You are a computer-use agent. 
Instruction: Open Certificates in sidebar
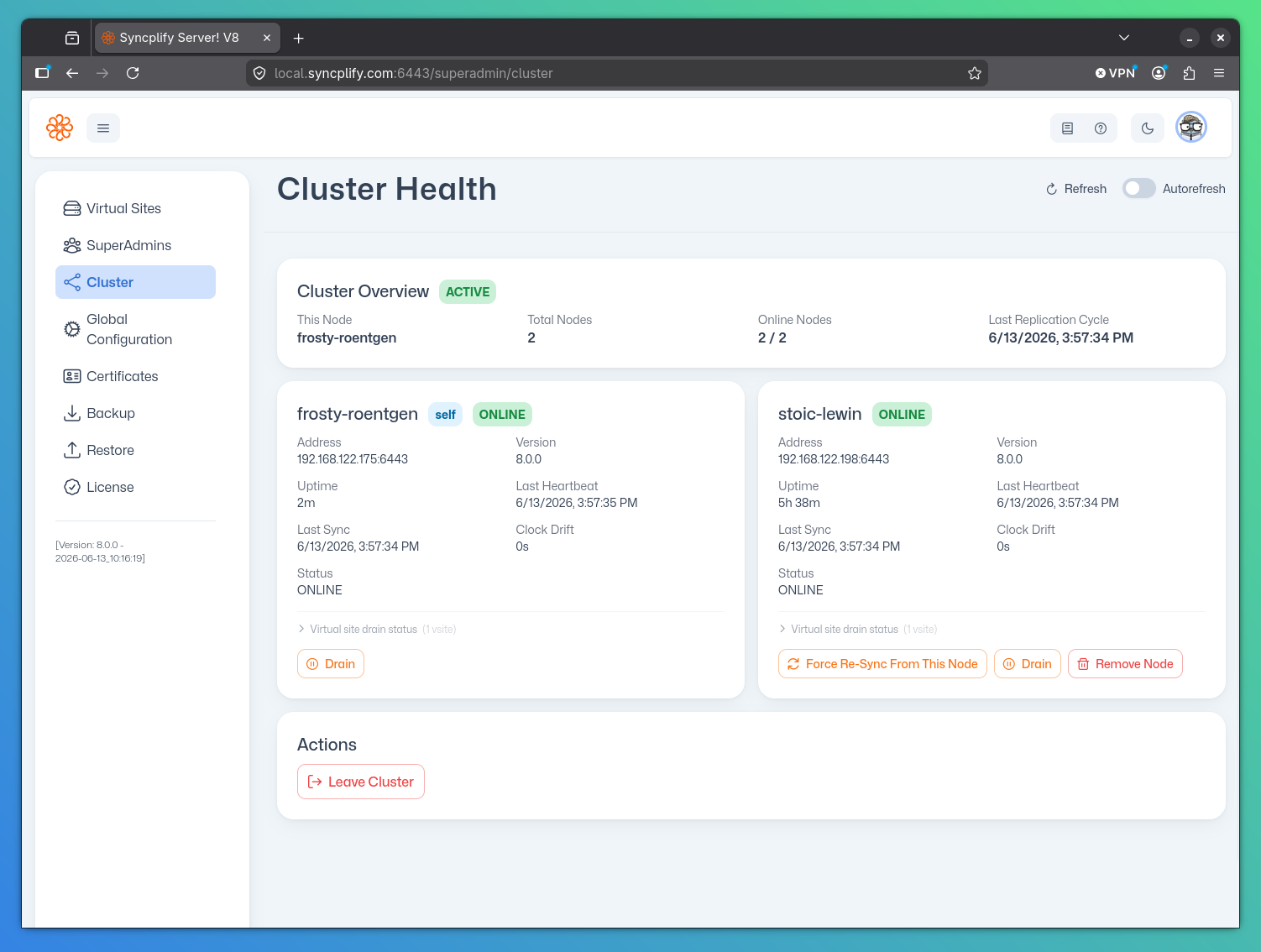click(135, 376)
